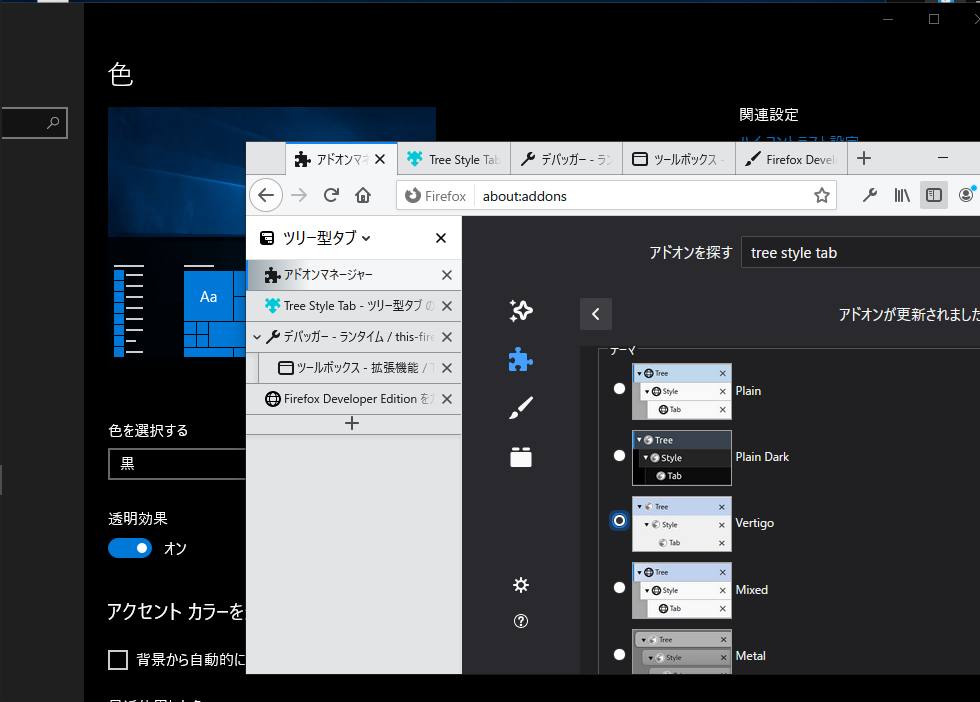
Task: Click the Vertigo label
Action: click(754, 523)
